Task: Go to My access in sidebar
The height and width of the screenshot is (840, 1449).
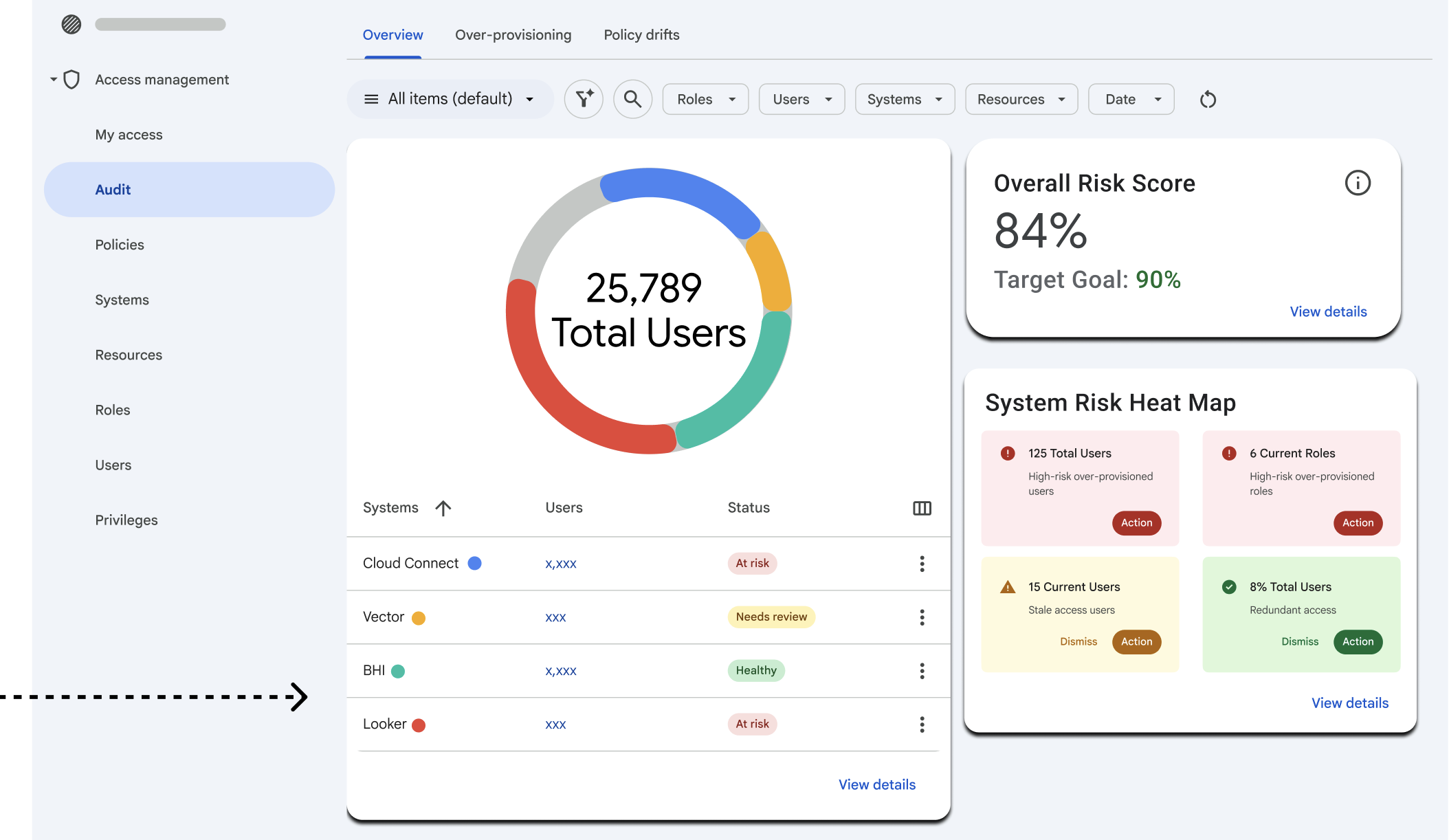Action: 129,135
